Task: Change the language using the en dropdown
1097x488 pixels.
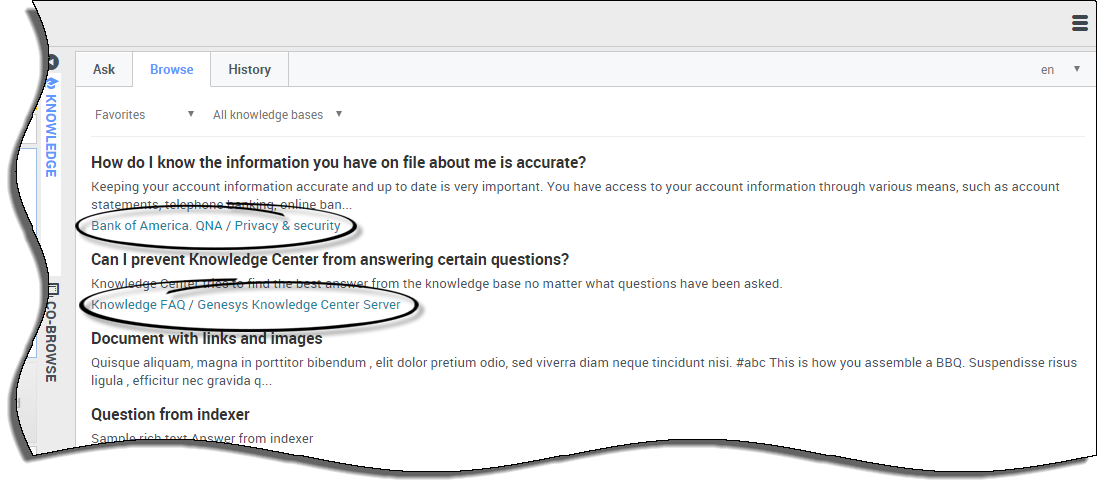Action: point(1060,70)
